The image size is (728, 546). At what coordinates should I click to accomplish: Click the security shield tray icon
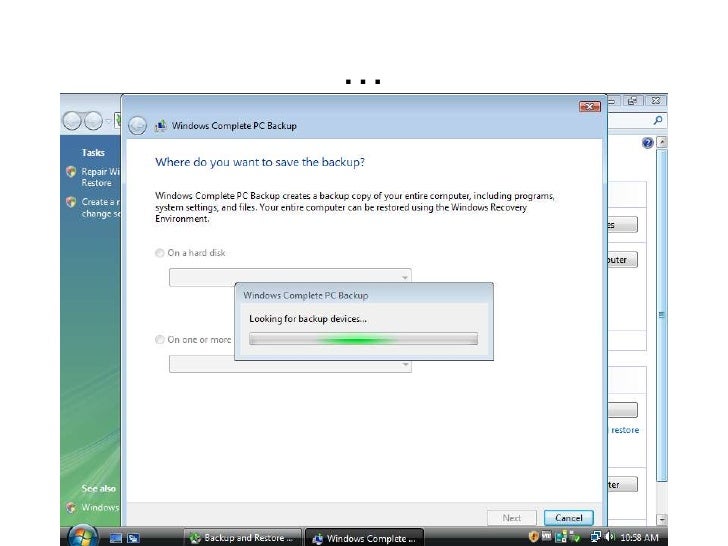(x=533, y=537)
